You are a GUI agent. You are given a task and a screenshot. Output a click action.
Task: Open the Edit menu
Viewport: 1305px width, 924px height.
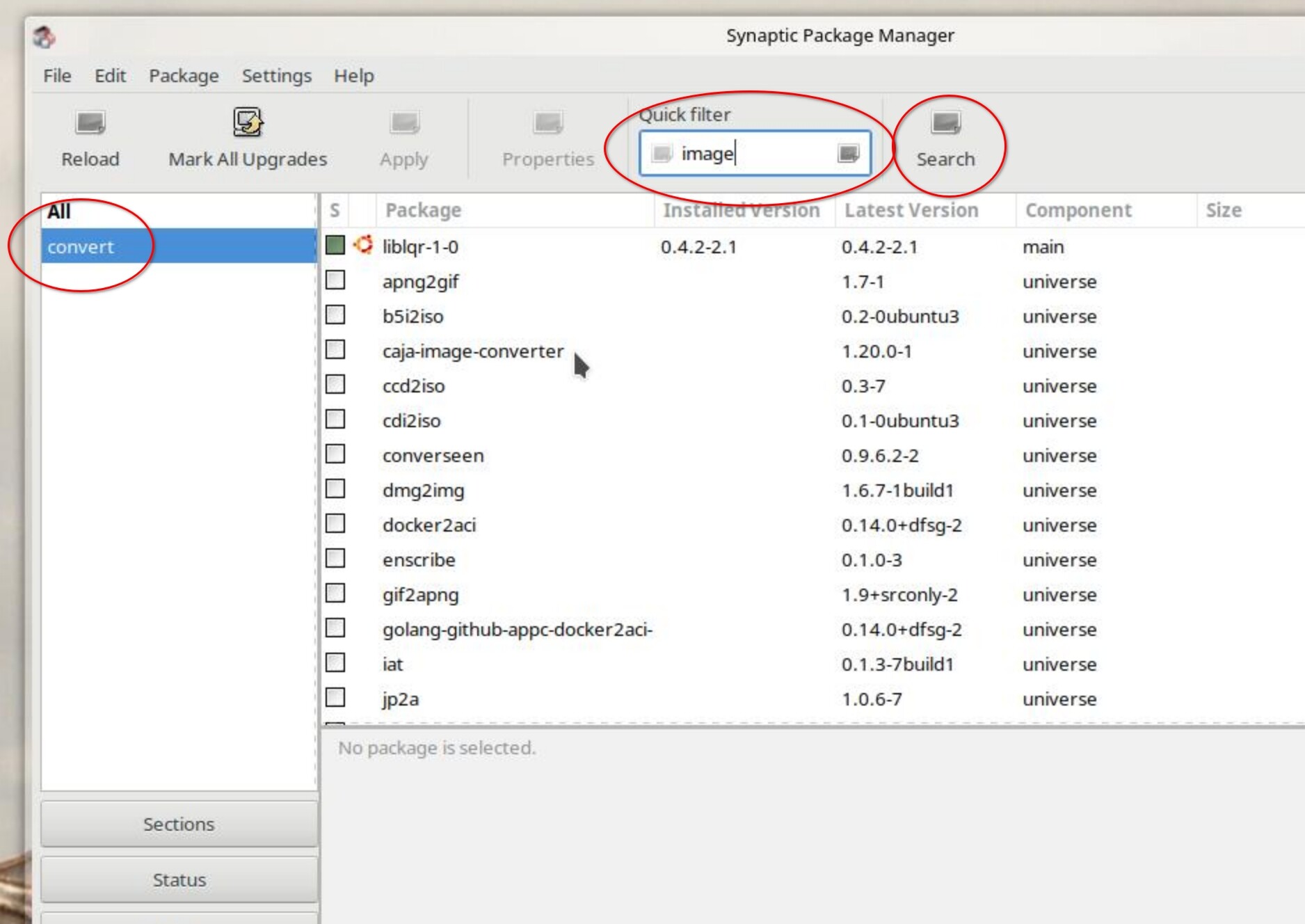coord(110,75)
